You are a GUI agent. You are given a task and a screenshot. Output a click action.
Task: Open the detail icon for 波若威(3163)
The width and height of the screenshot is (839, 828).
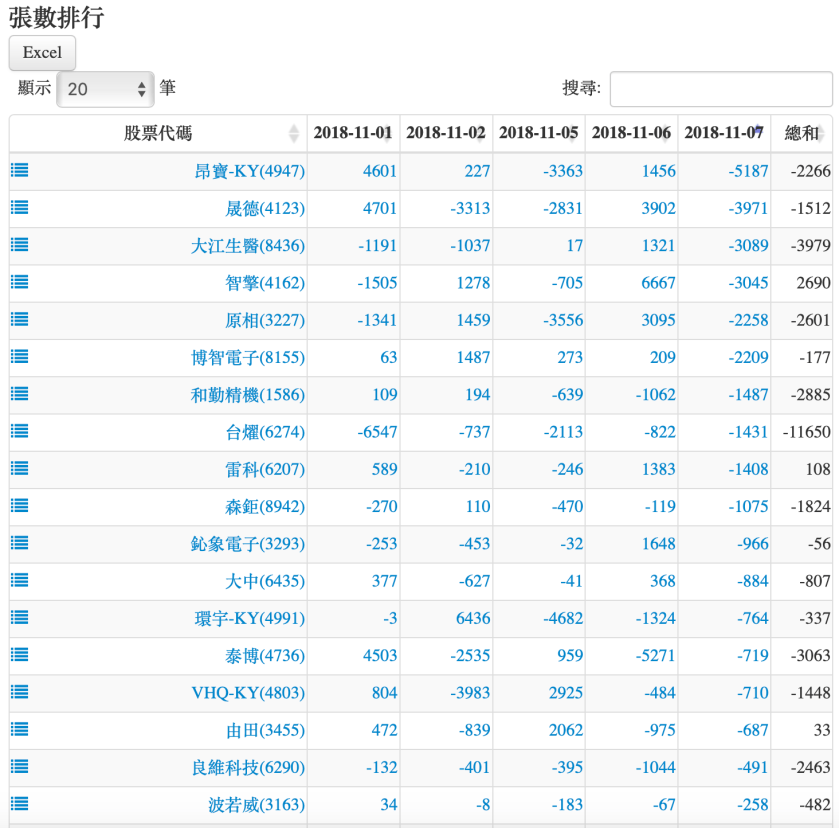point(18,805)
